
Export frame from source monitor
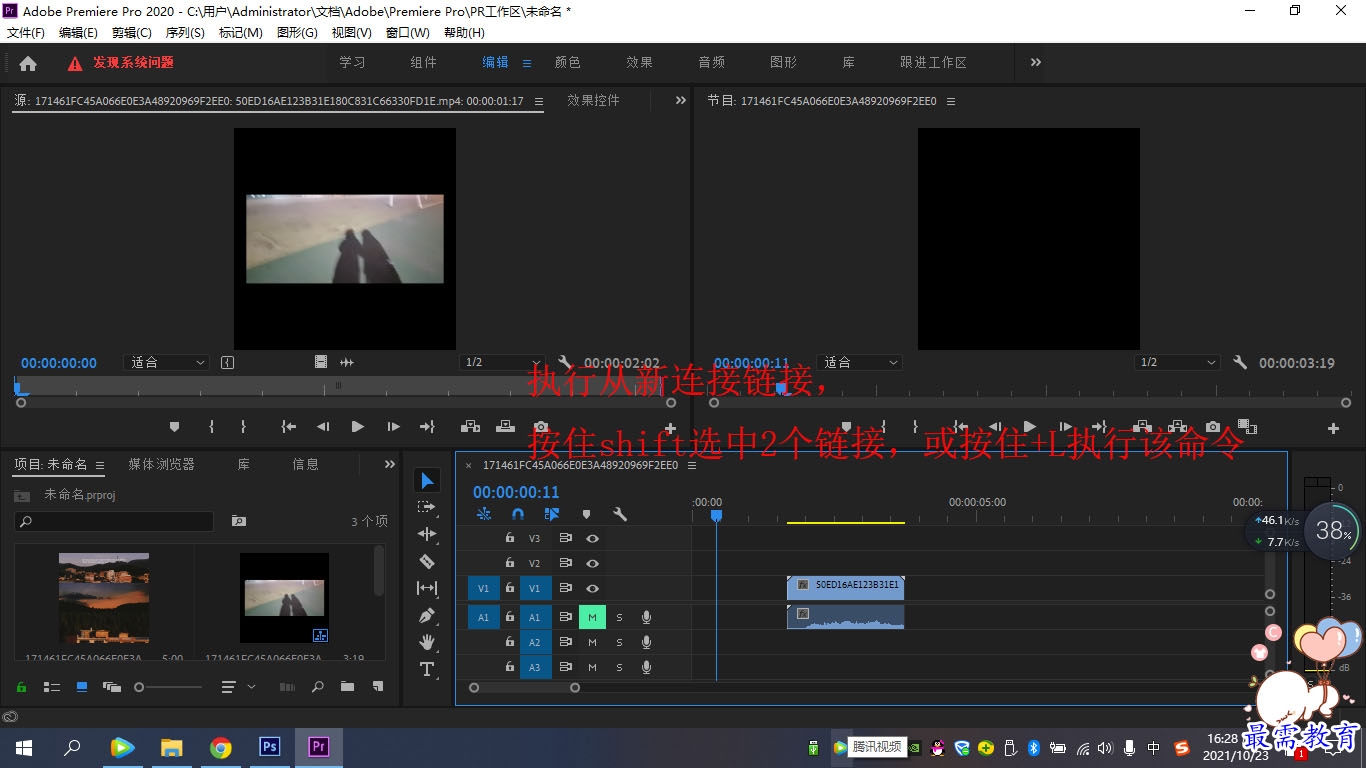pyautogui.click(x=541, y=427)
